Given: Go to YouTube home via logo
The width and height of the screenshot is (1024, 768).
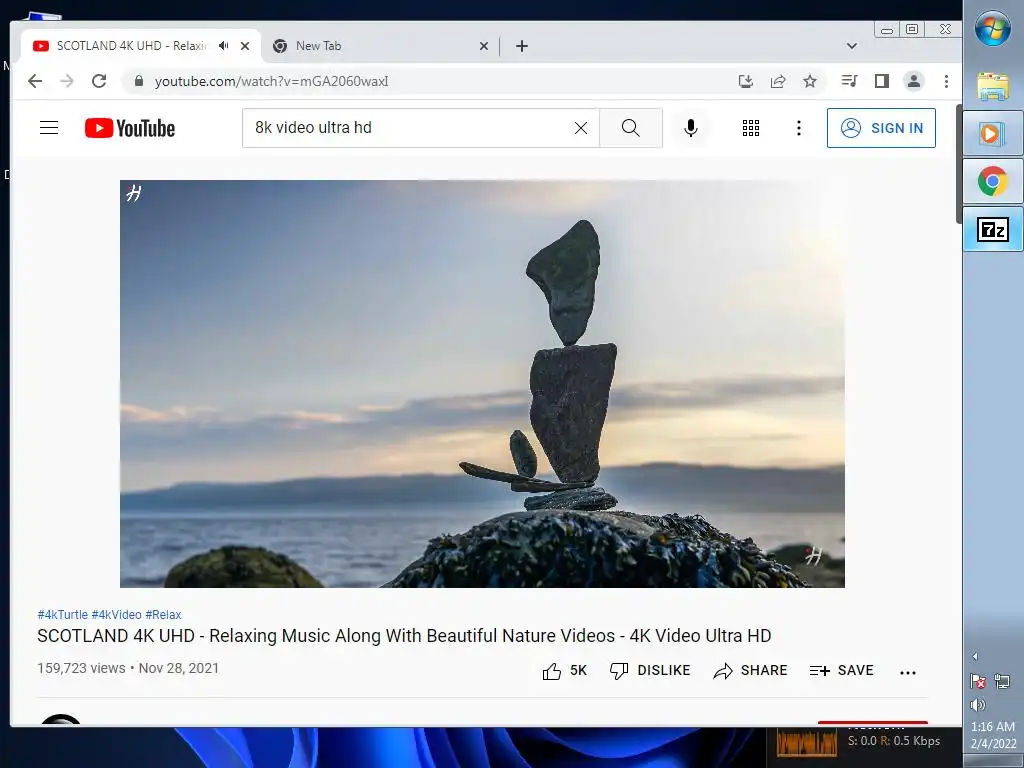Looking at the screenshot, I should click(x=130, y=128).
